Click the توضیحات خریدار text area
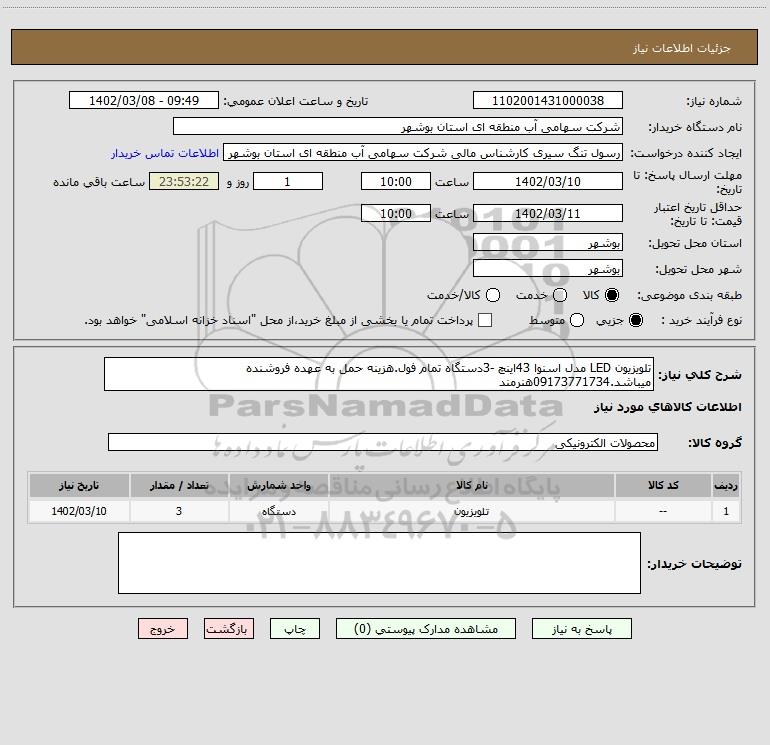This screenshot has width=770, height=745. tap(379, 563)
